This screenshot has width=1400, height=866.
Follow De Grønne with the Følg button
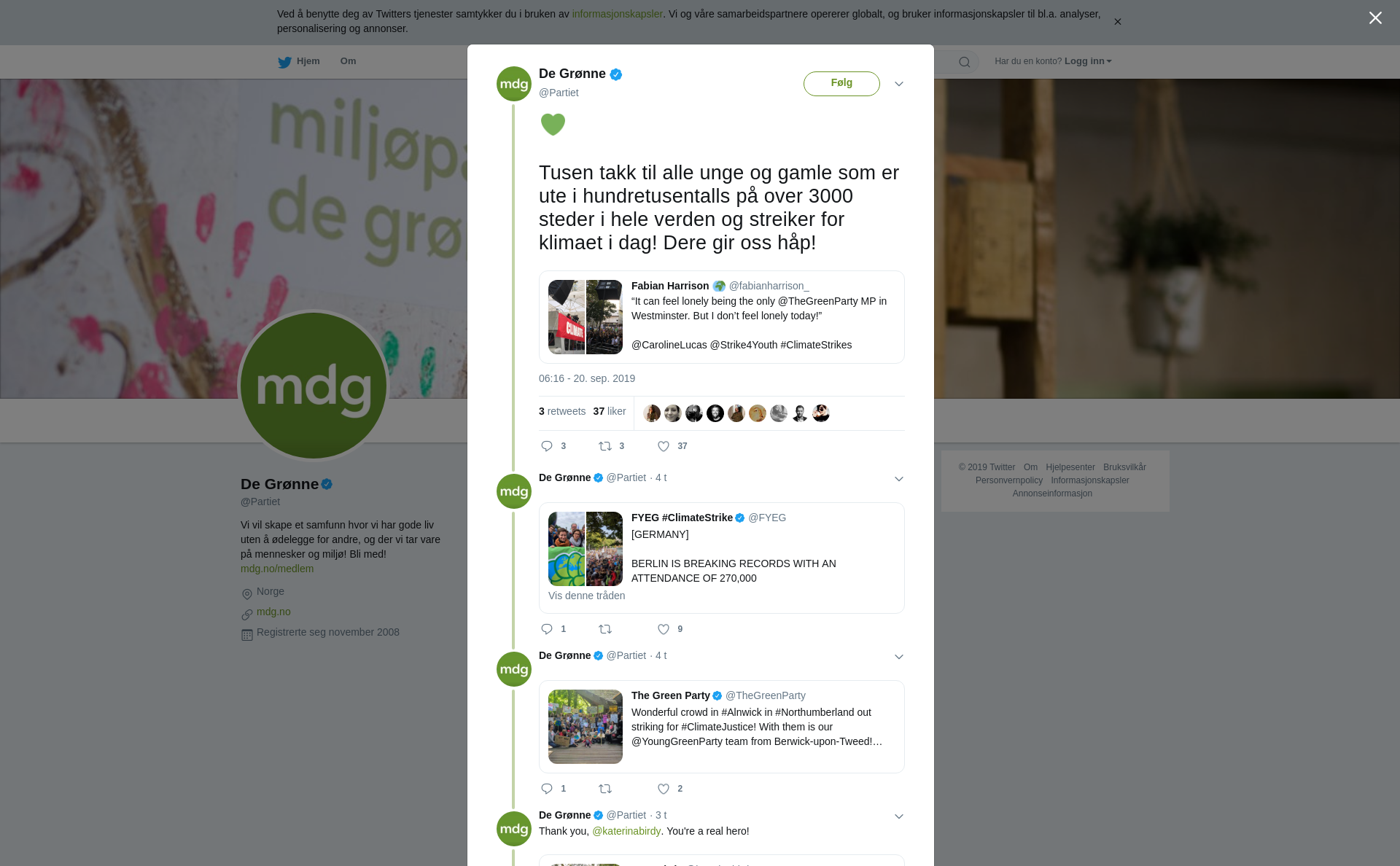[841, 83]
